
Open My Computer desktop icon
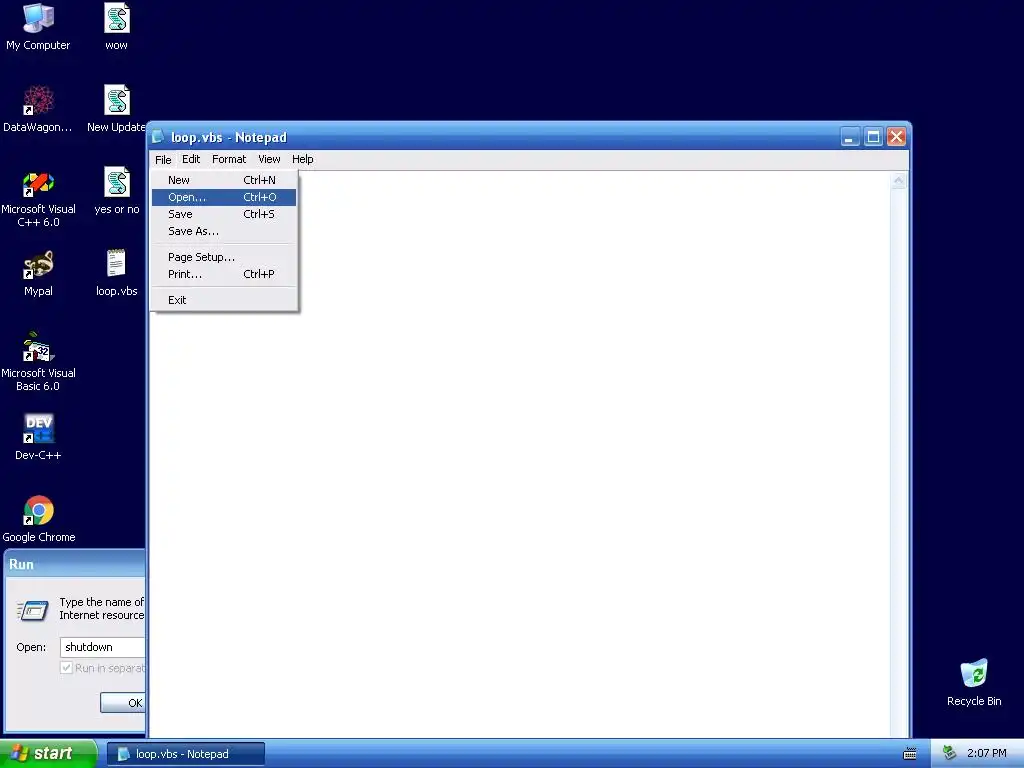[38, 27]
